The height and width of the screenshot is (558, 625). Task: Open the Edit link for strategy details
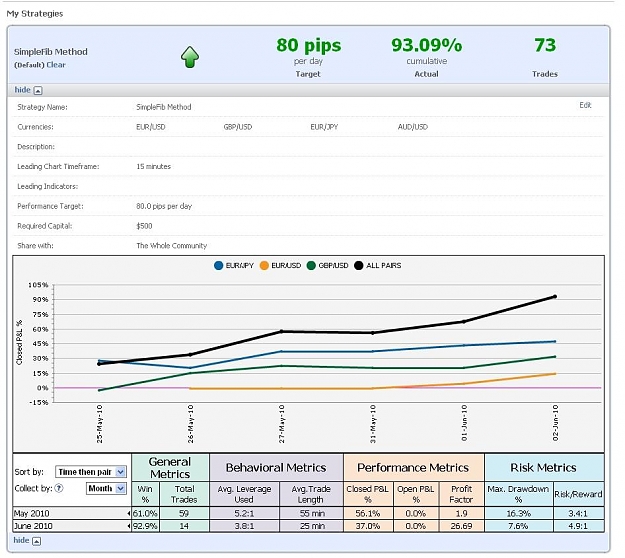click(585, 105)
